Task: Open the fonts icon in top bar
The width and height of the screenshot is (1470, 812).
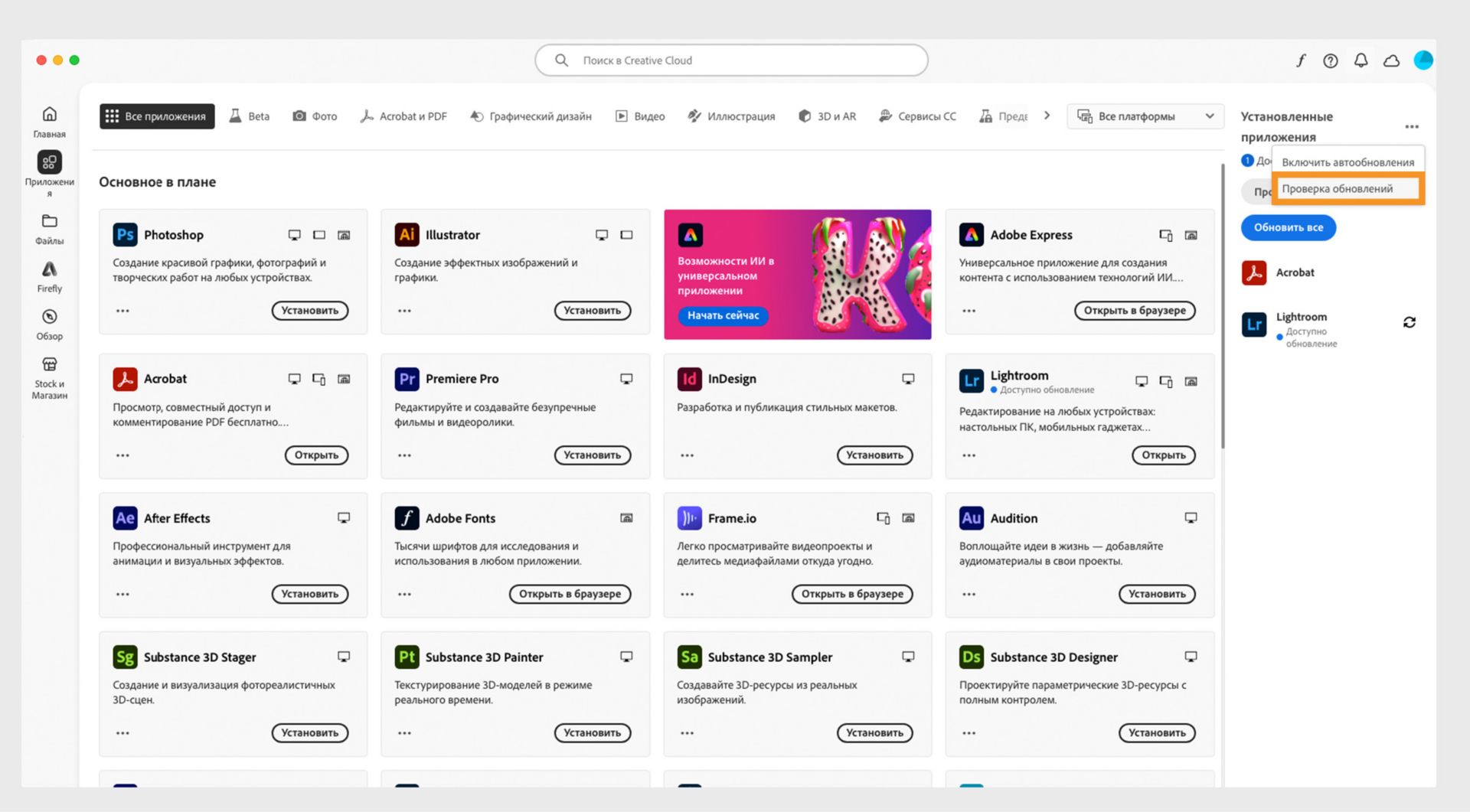Action: (x=1301, y=60)
